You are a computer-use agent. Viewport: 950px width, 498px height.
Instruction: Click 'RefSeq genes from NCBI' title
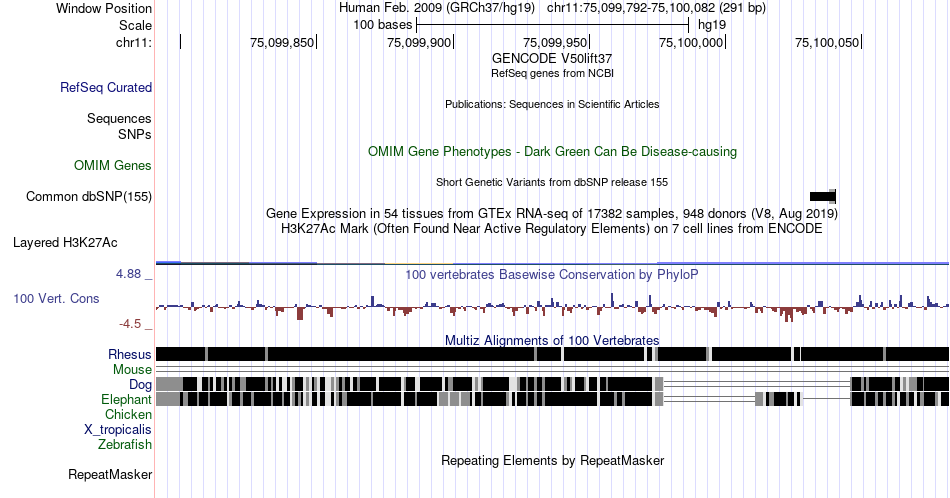(x=552, y=73)
